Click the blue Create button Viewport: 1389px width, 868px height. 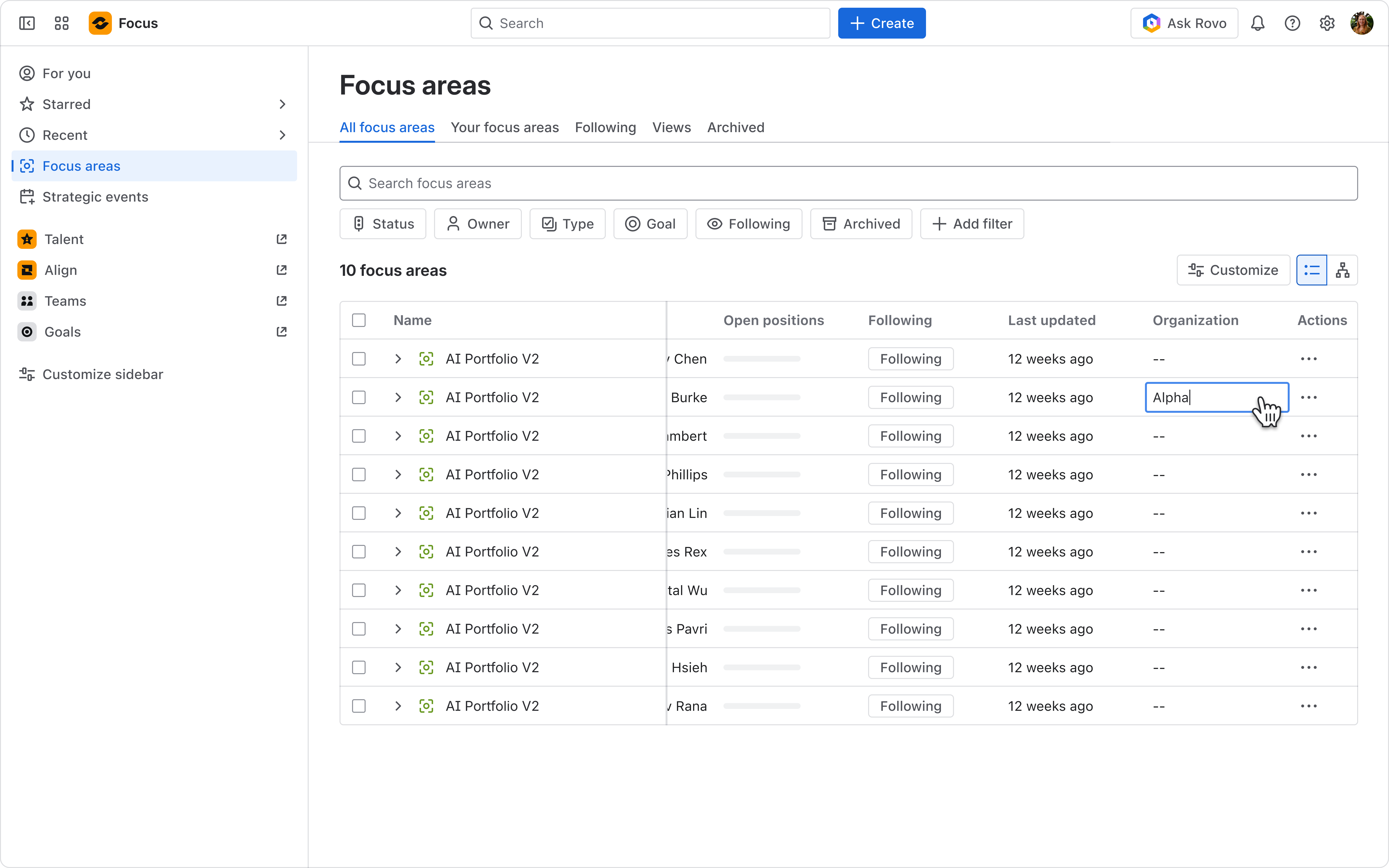(x=882, y=23)
